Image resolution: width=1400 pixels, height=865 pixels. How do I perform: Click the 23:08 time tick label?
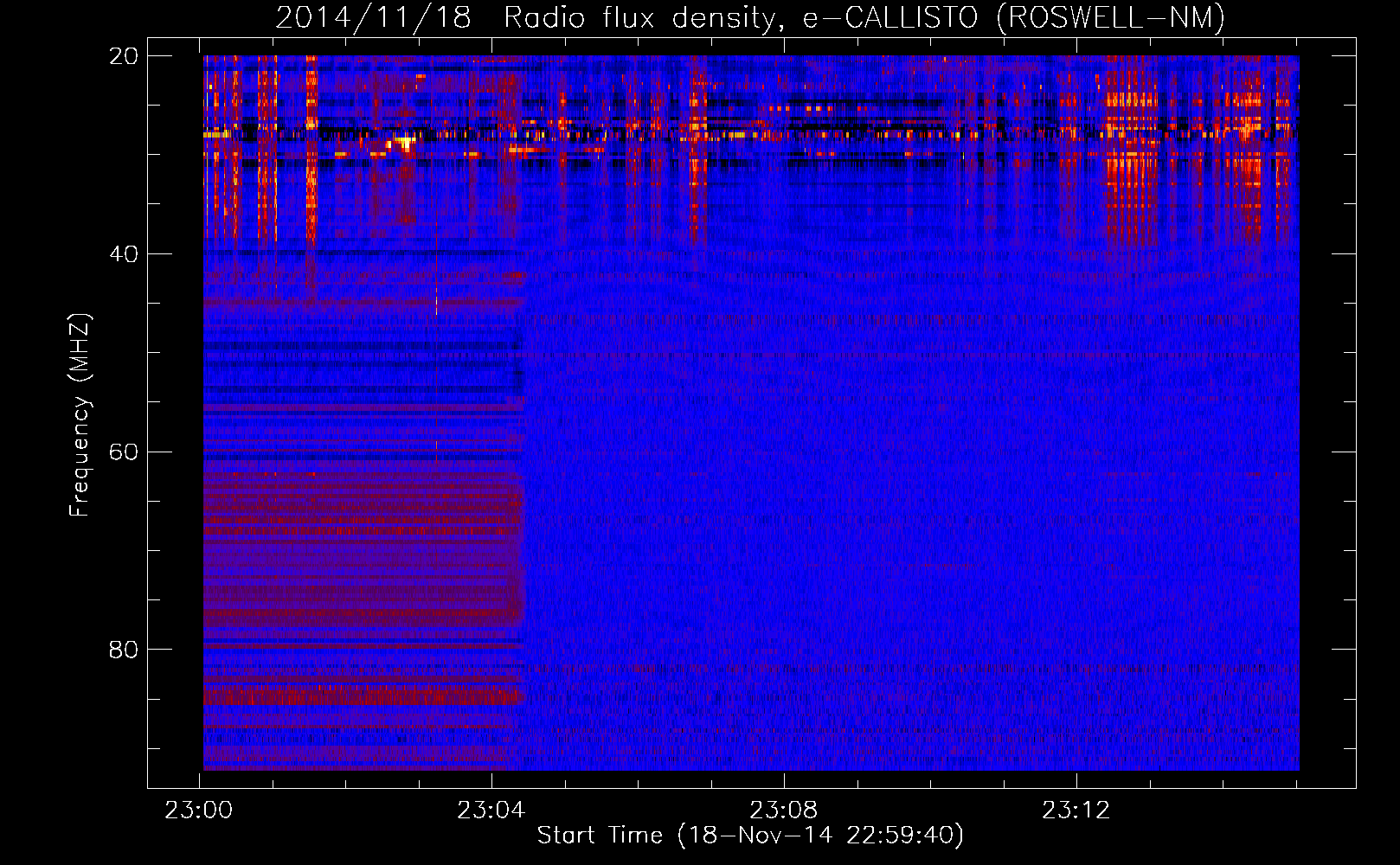[x=783, y=811]
